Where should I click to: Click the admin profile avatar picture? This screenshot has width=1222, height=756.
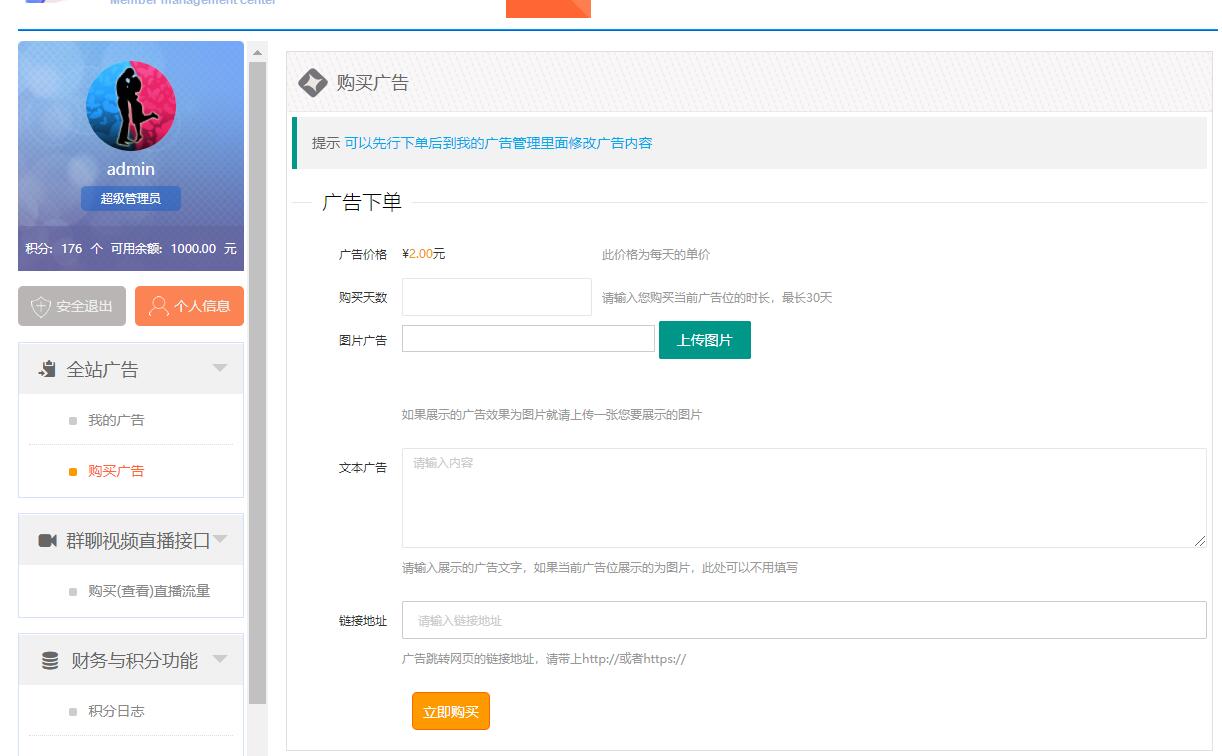(x=131, y=106)
